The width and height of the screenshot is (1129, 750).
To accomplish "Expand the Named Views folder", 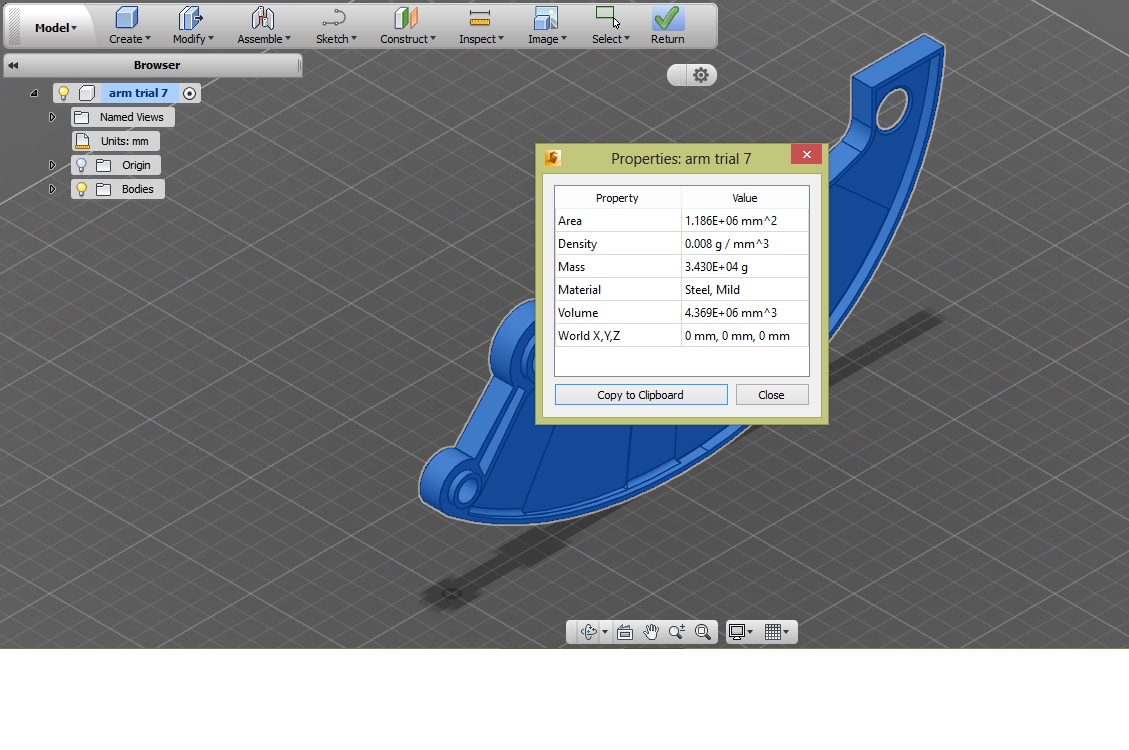I will pyautogui.click(x=52, y=117).
